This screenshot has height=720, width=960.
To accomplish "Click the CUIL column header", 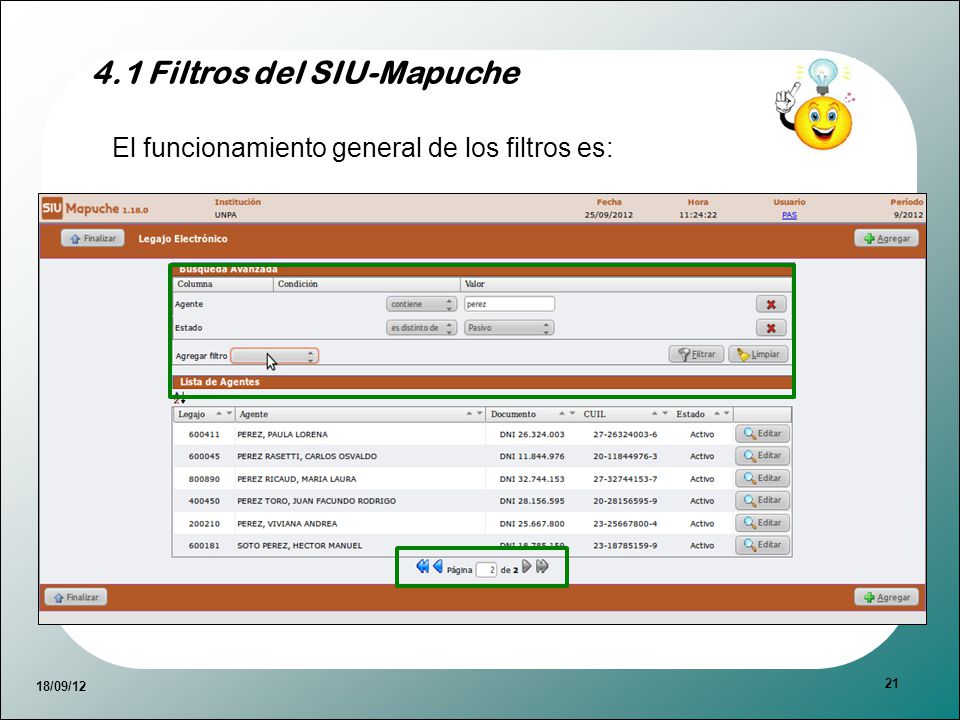I will tap(594, 414).
